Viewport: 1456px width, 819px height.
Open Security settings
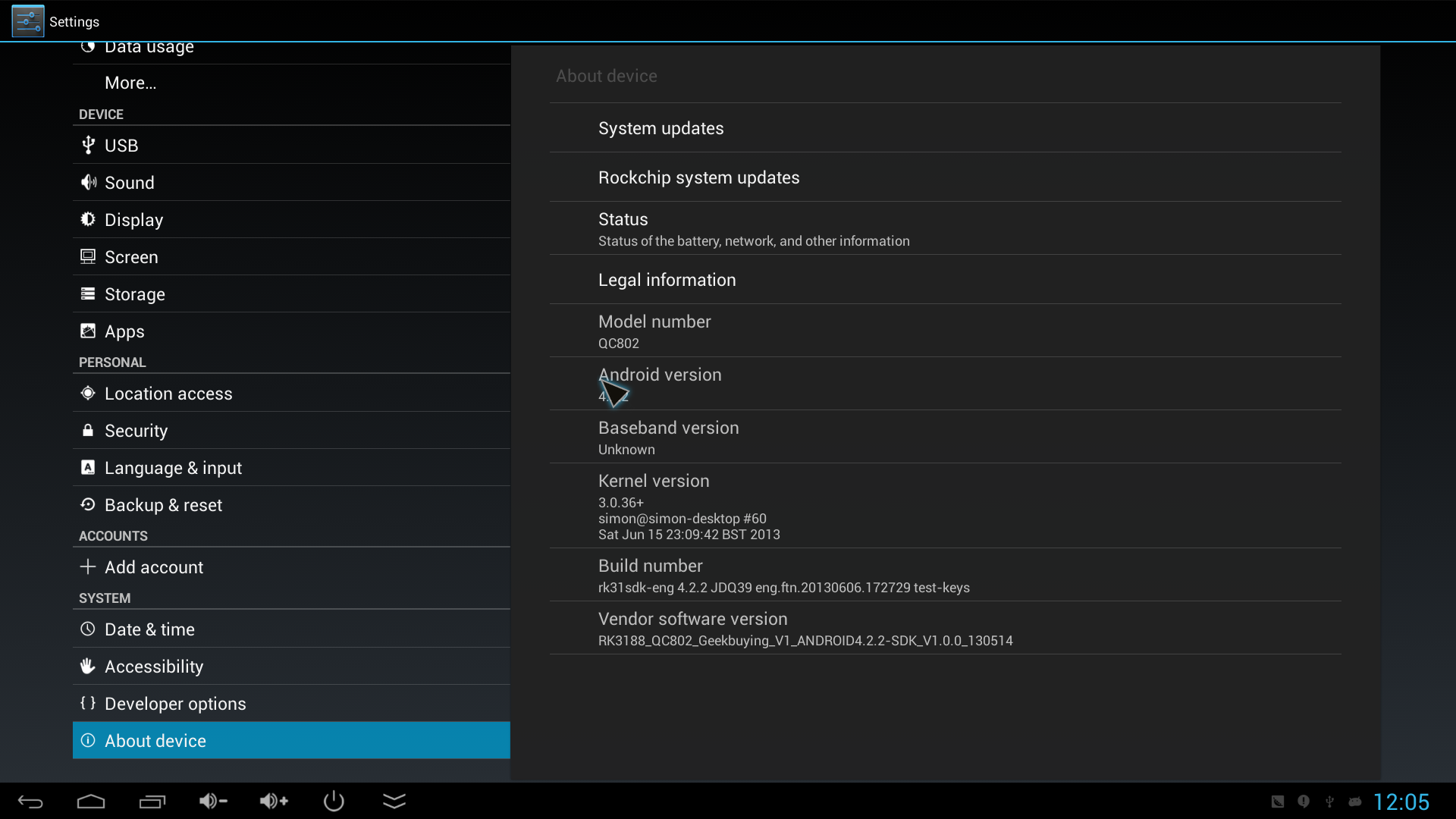click(x=136, y=430)
